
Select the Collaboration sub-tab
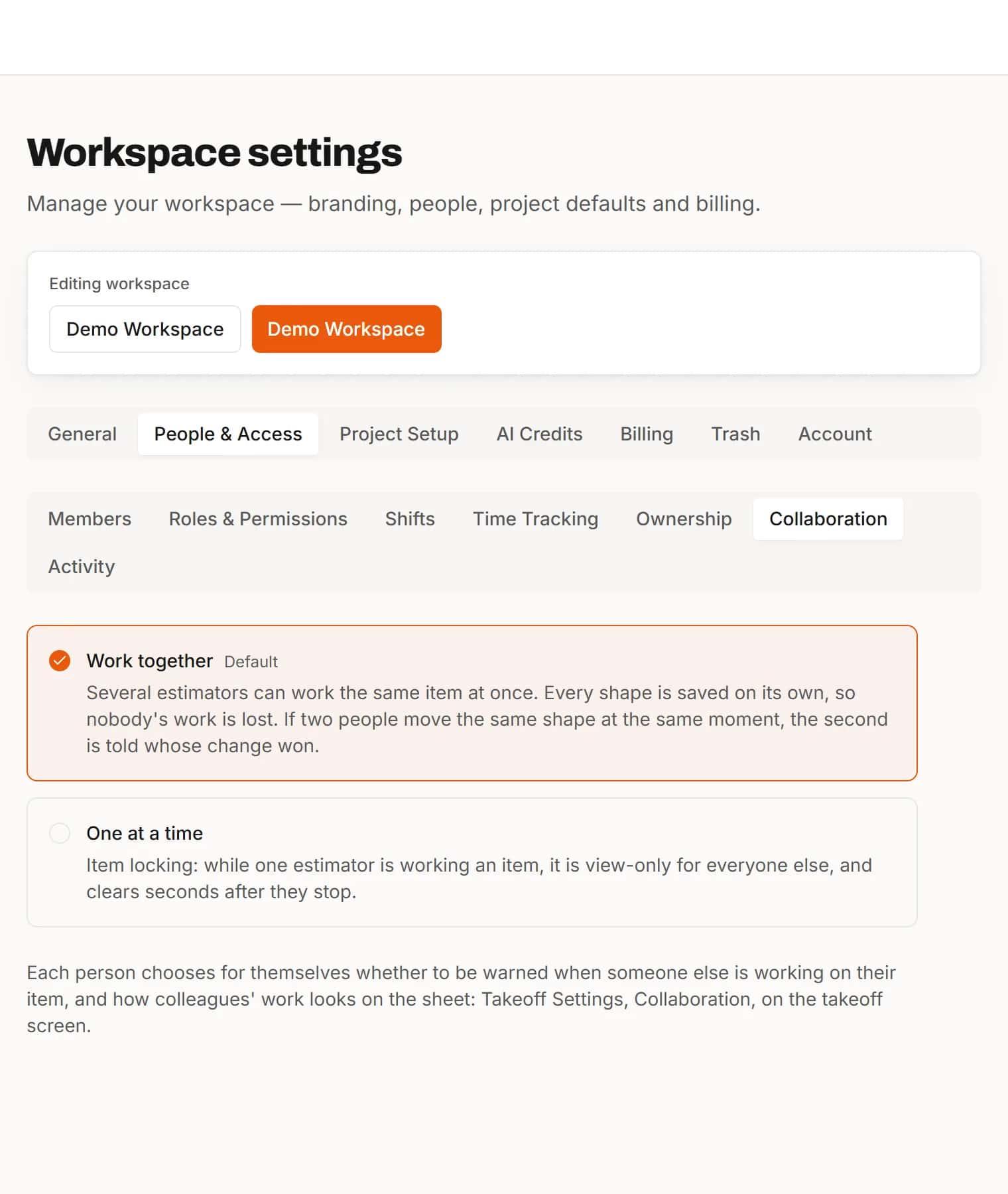[828, 519]
